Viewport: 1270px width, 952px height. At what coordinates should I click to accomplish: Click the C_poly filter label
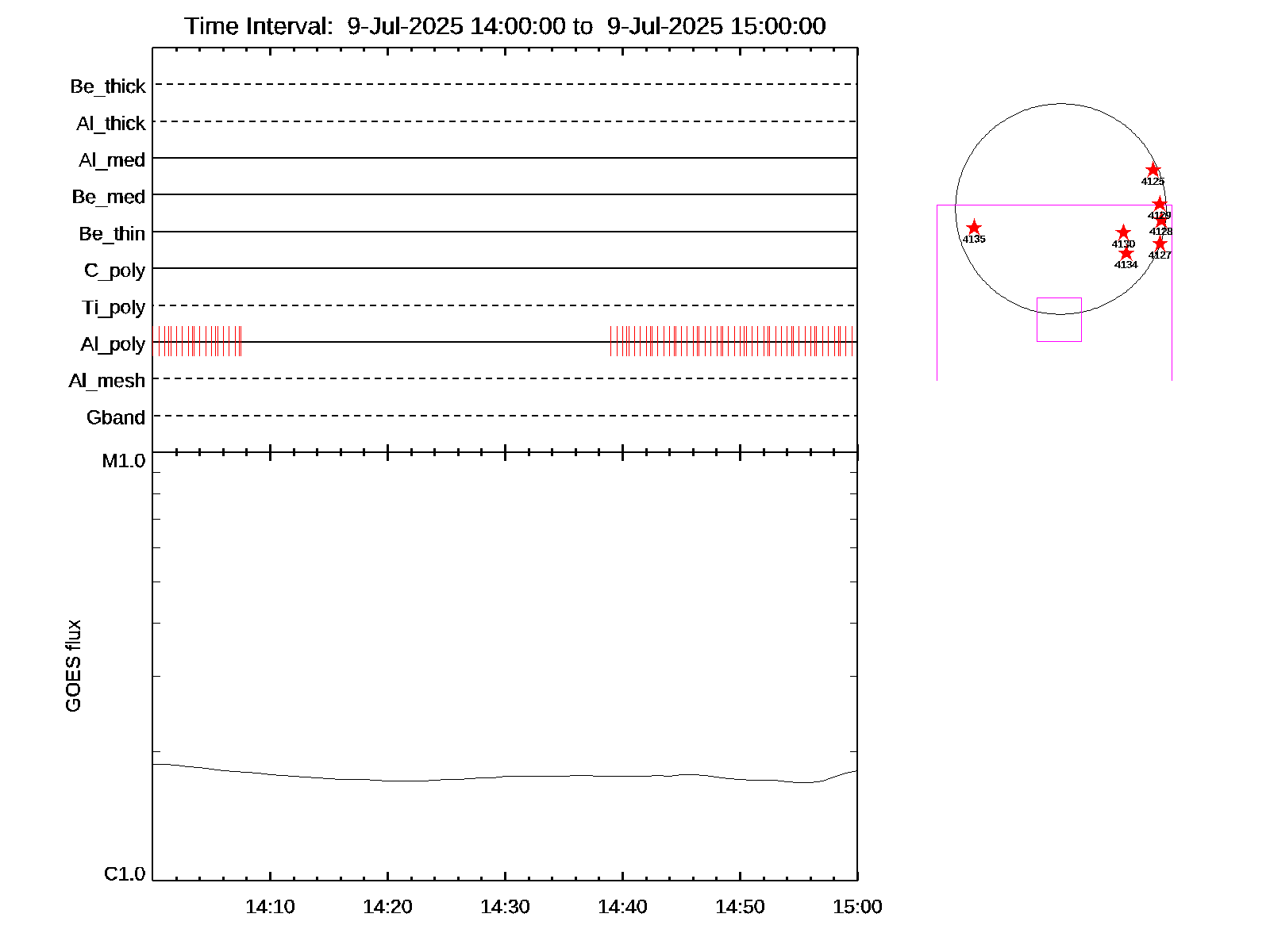point(115,271)
